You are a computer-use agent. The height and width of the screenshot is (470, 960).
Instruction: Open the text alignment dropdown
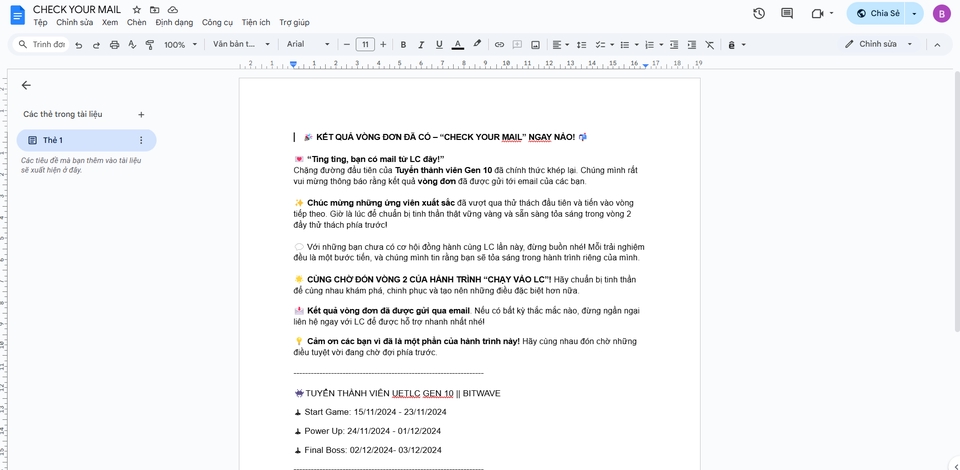pos(561,45)
